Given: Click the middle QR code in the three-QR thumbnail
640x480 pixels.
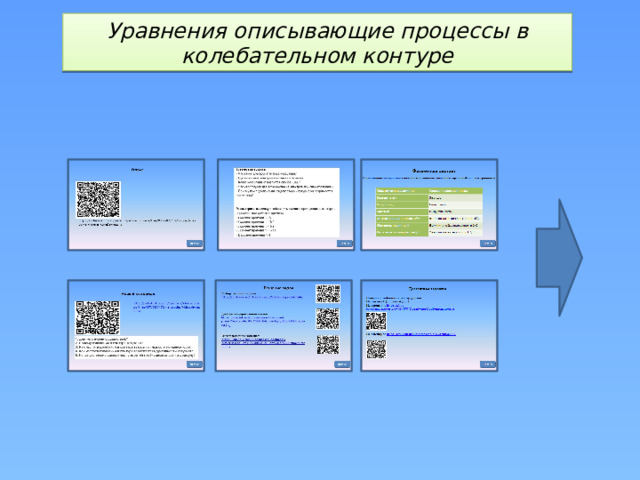Looking at the screenshot, I should coord(328,319).
